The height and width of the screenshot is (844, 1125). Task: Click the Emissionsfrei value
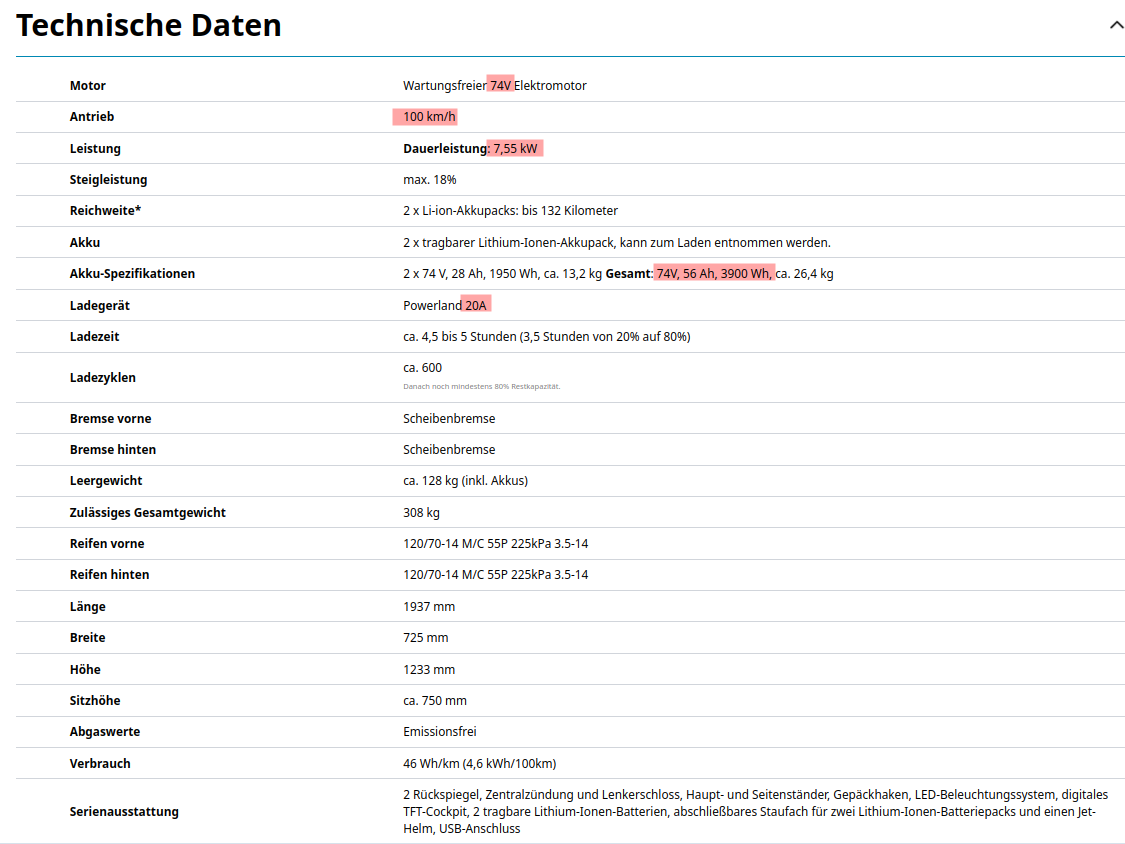point(439,732)
